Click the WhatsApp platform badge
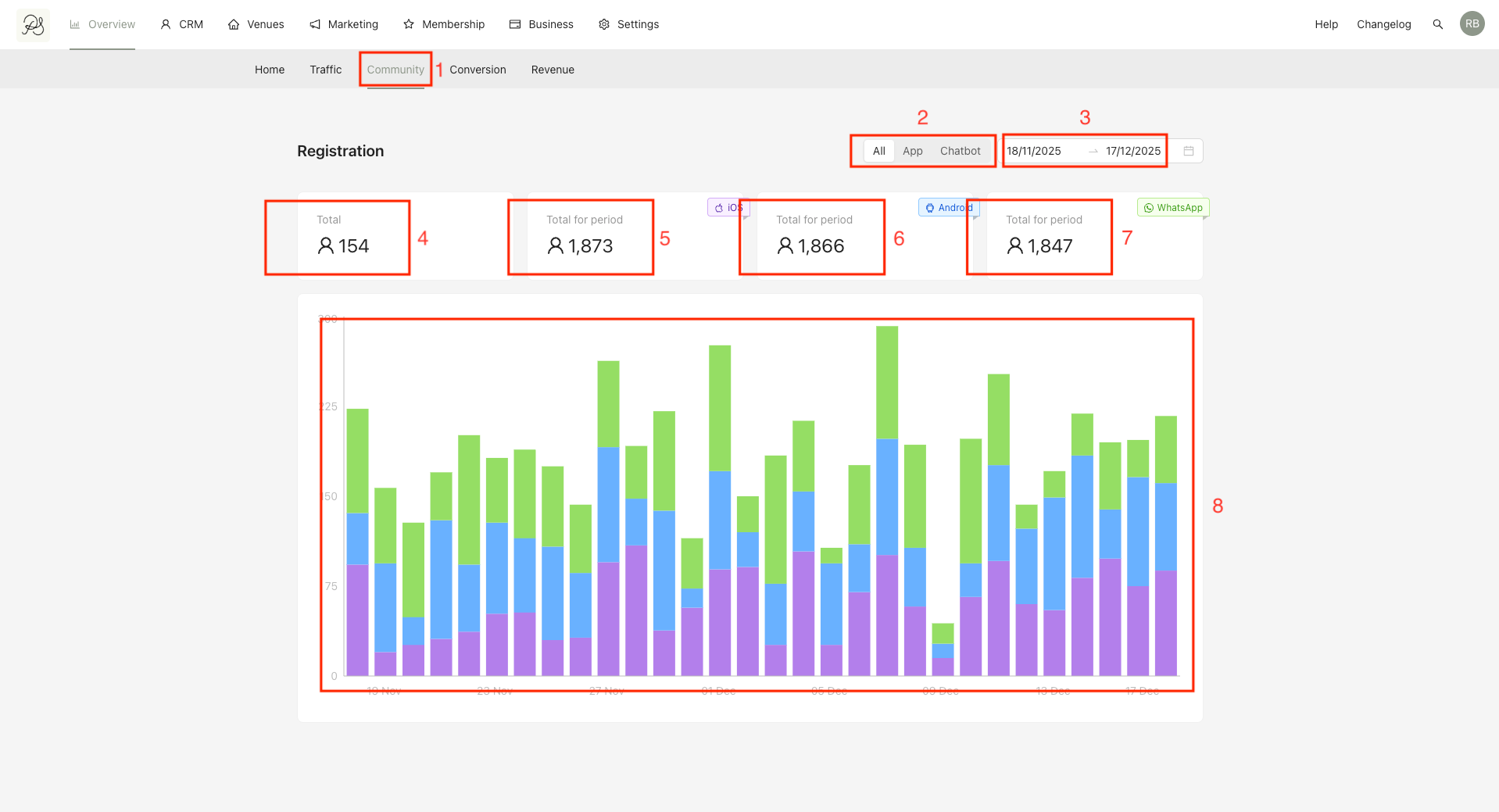Screen dimensions: 1499x812 coord(1173,207)
